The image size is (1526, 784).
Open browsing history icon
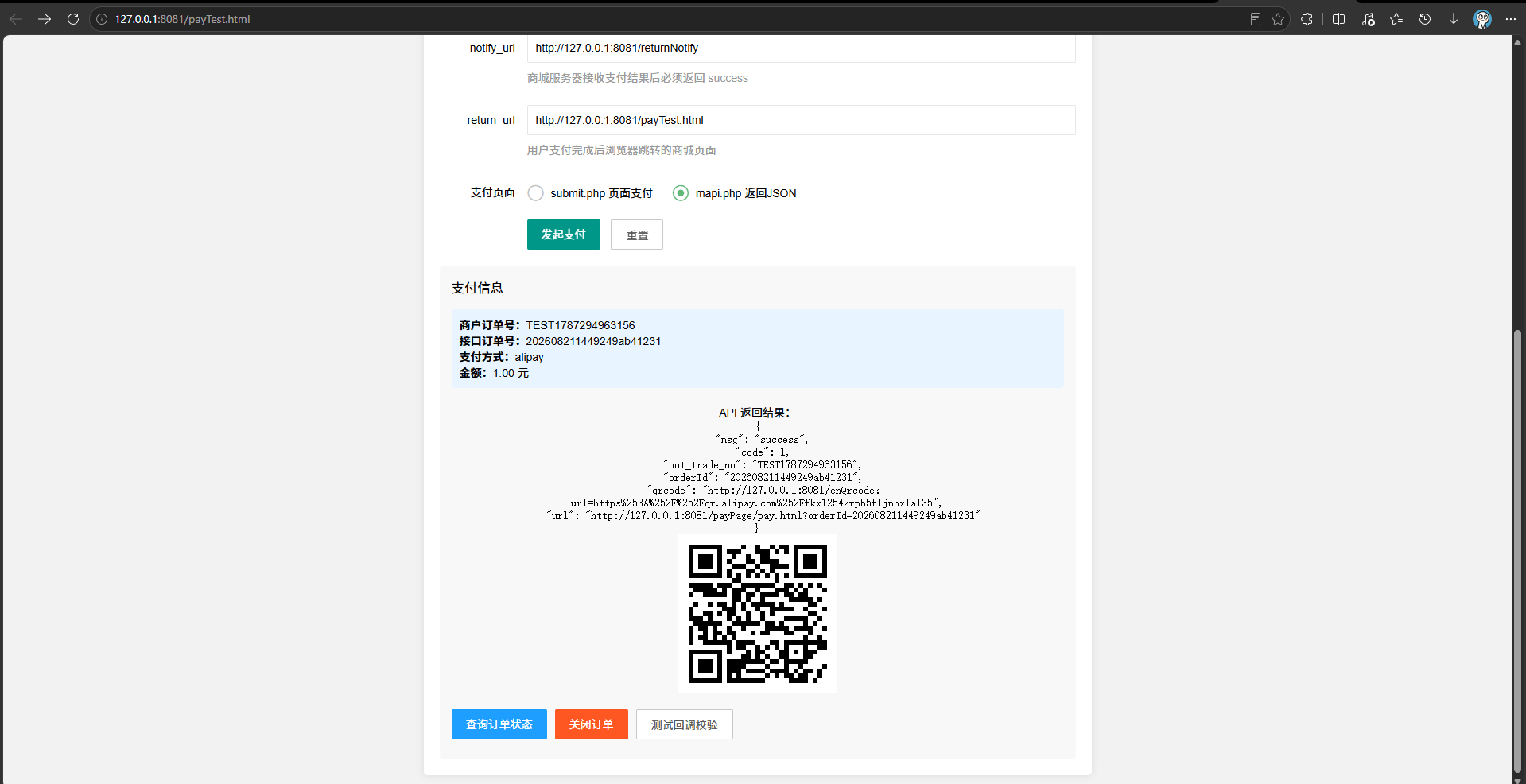1425,19
